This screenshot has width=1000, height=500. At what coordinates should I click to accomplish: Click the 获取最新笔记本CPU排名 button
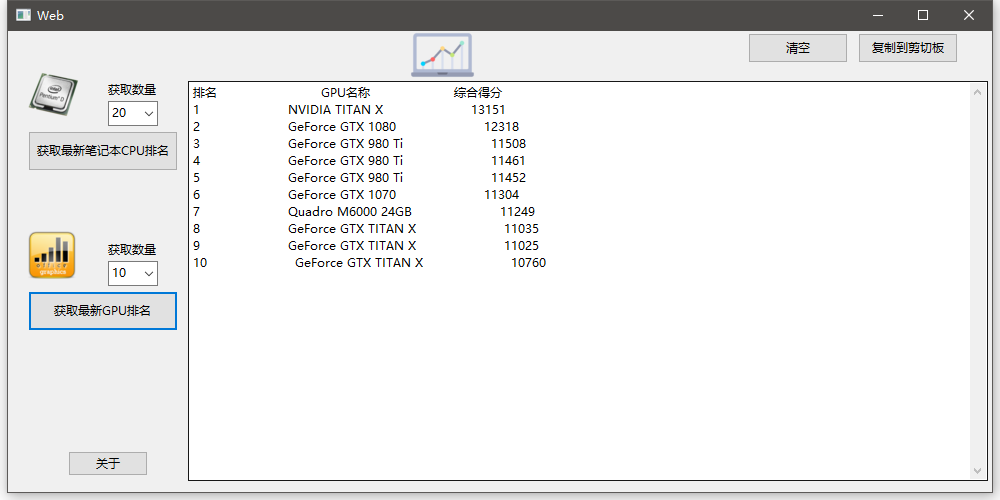103,151
